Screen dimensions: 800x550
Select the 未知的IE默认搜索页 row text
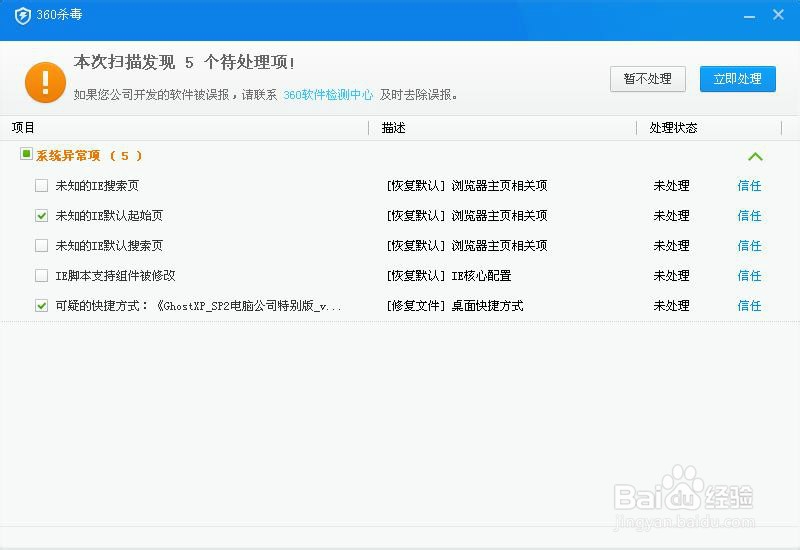109,245
